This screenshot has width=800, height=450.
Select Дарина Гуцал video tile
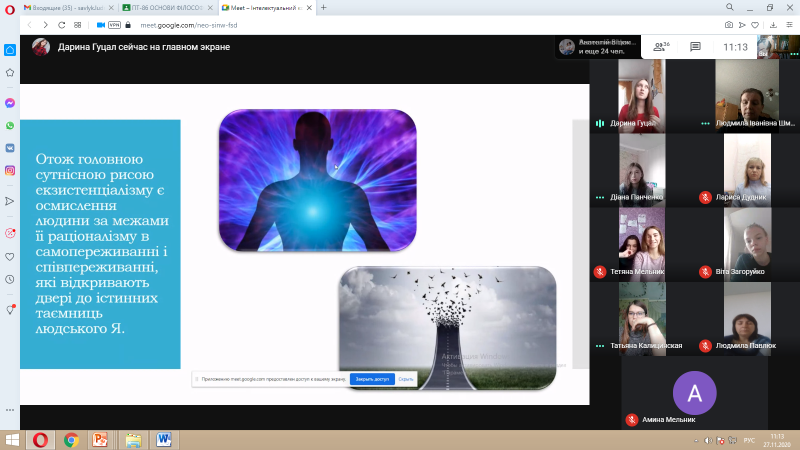pyautogui.click(x=641, y=96)
